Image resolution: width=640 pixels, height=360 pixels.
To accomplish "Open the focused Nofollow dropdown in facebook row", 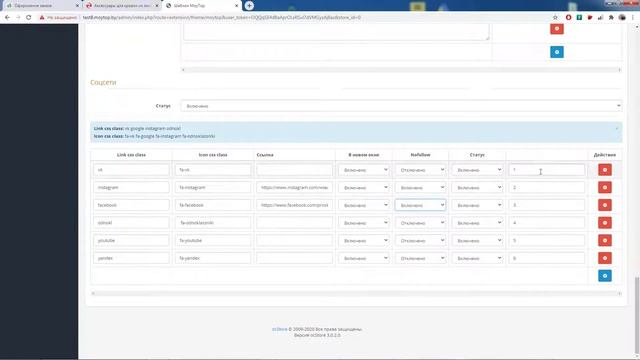I will point(420,205).
